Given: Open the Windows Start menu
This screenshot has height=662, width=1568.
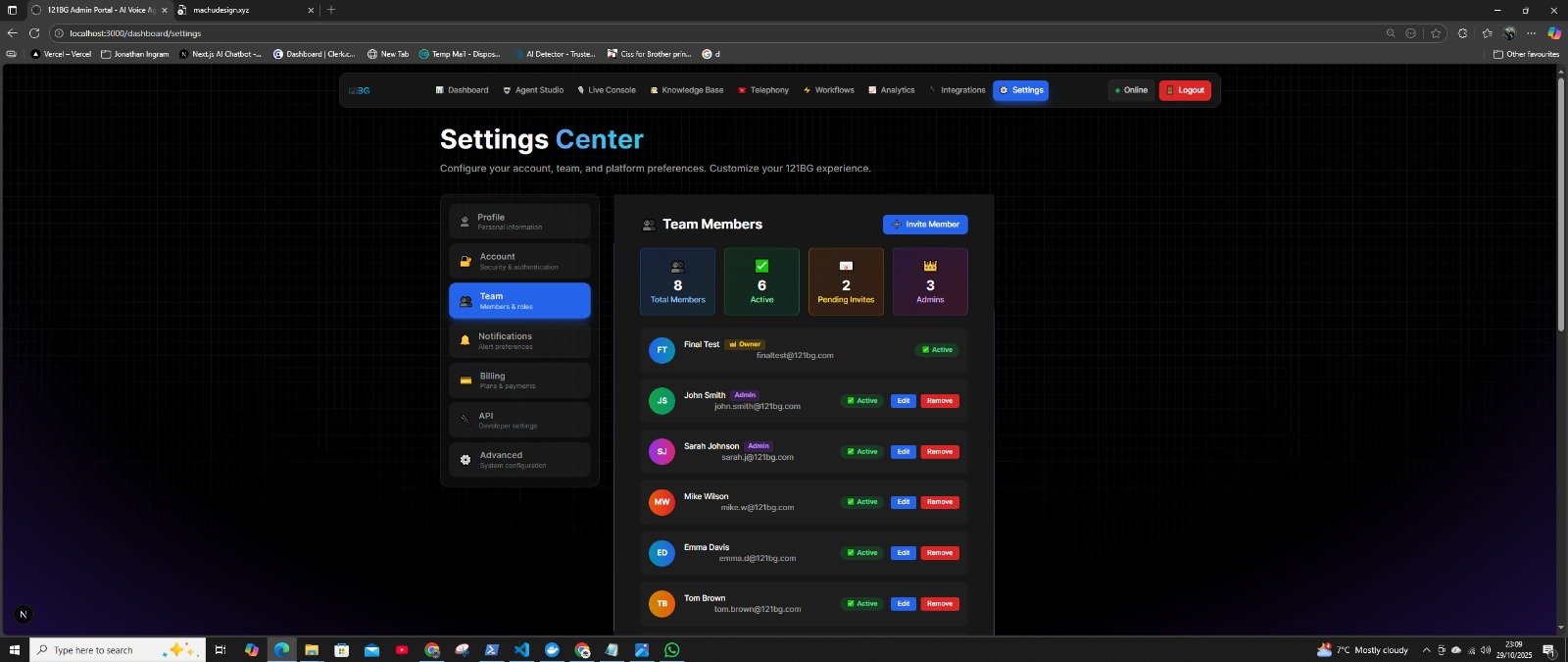Looking at the screenshot, I should click(x=14, y=650).
